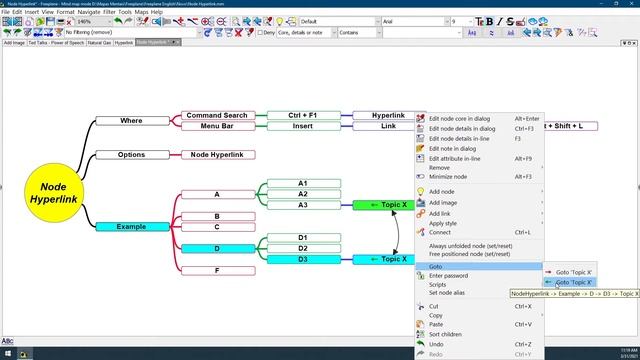
Task: Select the yellow 'Node Hyperlink' root node
Action: [x=54, y=193]
